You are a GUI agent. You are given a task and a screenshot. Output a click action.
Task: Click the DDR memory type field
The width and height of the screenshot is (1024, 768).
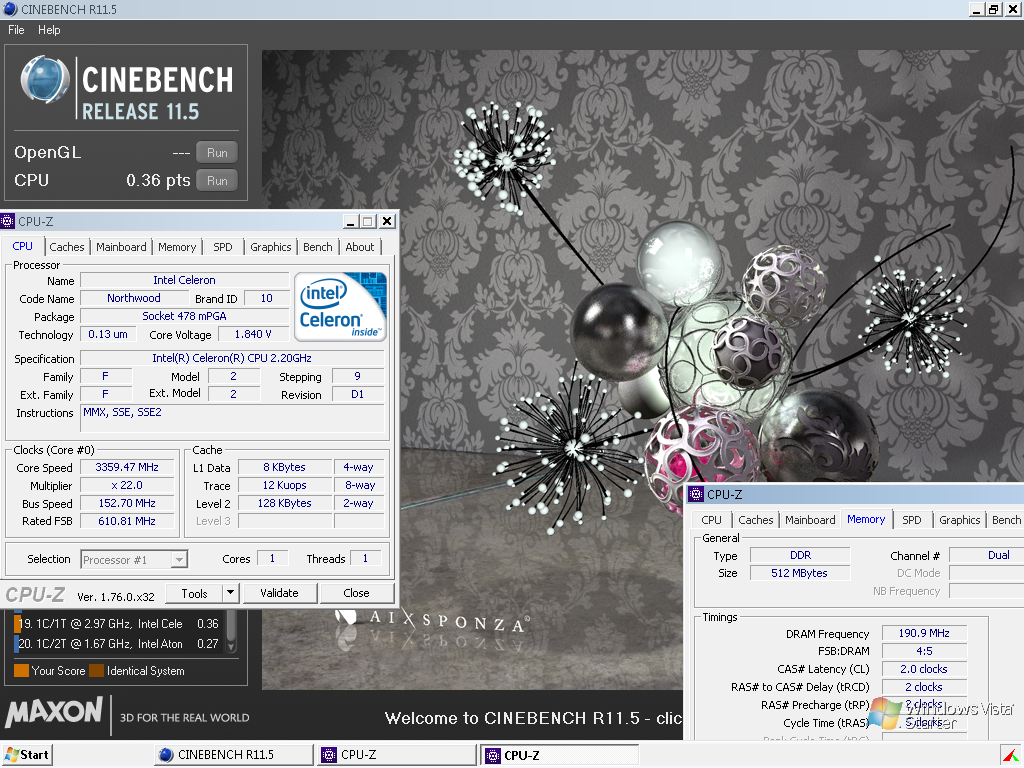(x=800, y=555)
